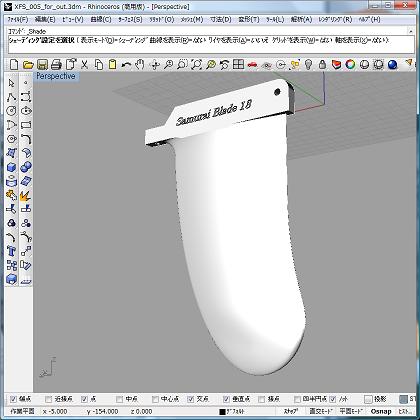Open the 編集(E) menu
420x420 pixels.
(44, 20)
